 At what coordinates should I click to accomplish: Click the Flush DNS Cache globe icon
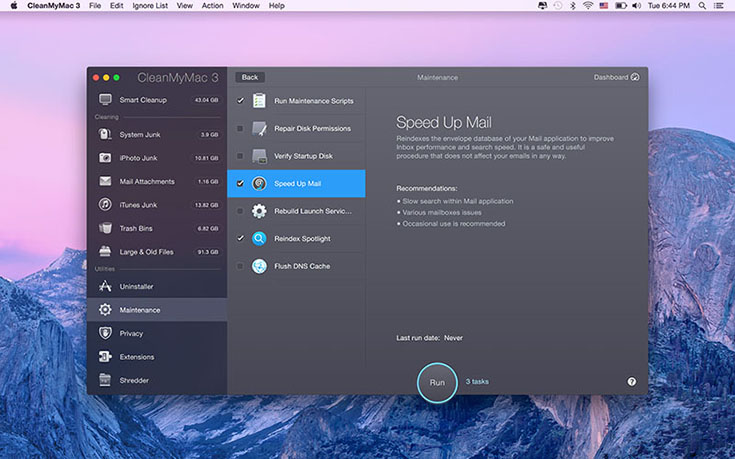[x=259, y=266]
